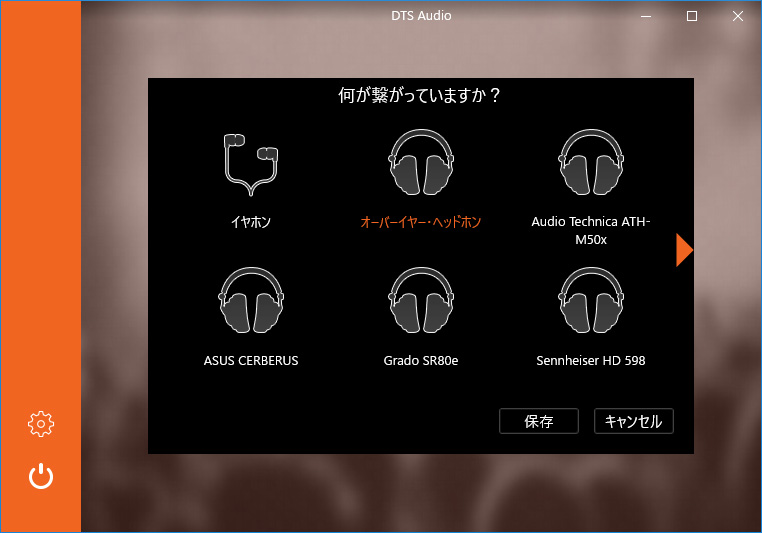Close the DTS Audio window

point(738,16)
